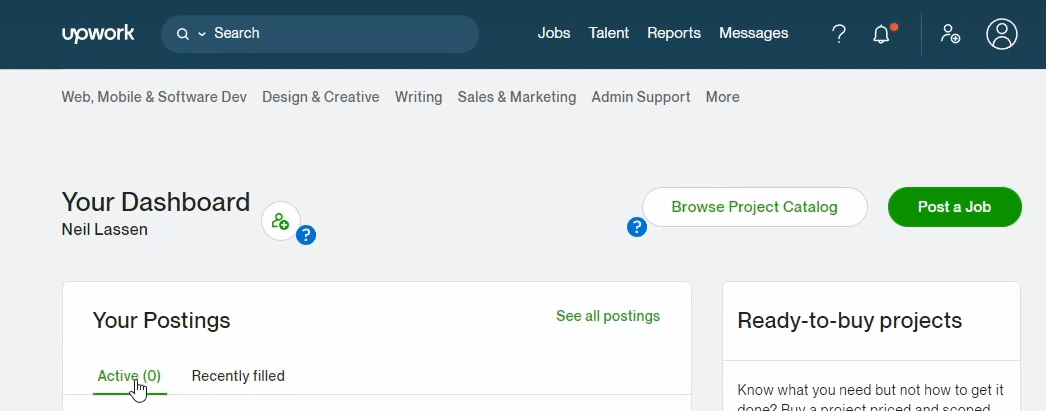Expand the search type dropdown chevron

pyautogui.click(x=202, y=34)
